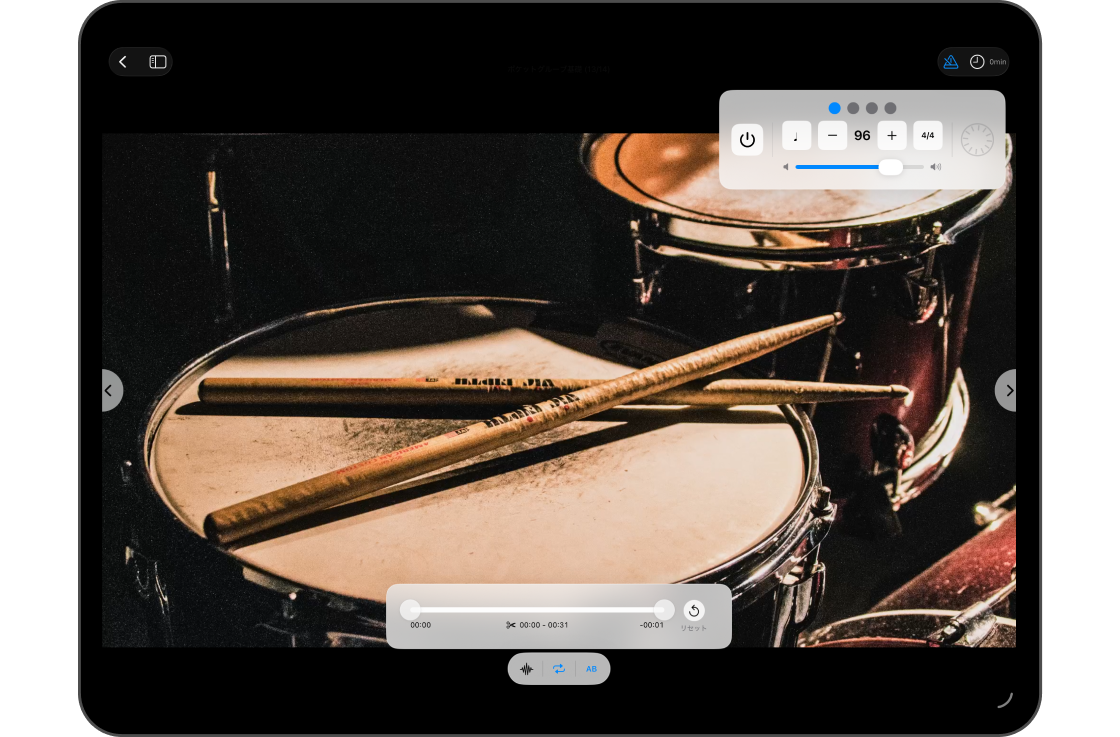This screenshot has height=737, width=1120.
Task: Select the fourth metronome page dot
Action: point(891,107)
